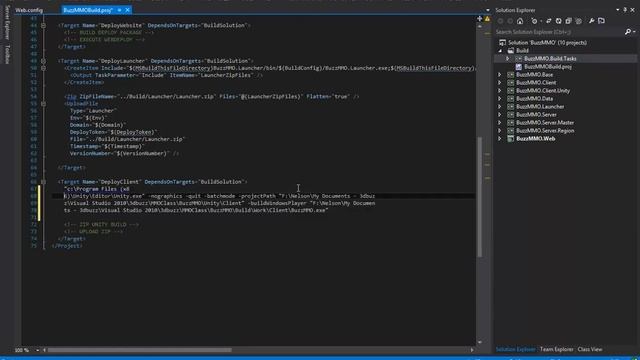Select BuzzMMO.Launcher project name
The height and width of the screenshot is (360, 640).
540,107
